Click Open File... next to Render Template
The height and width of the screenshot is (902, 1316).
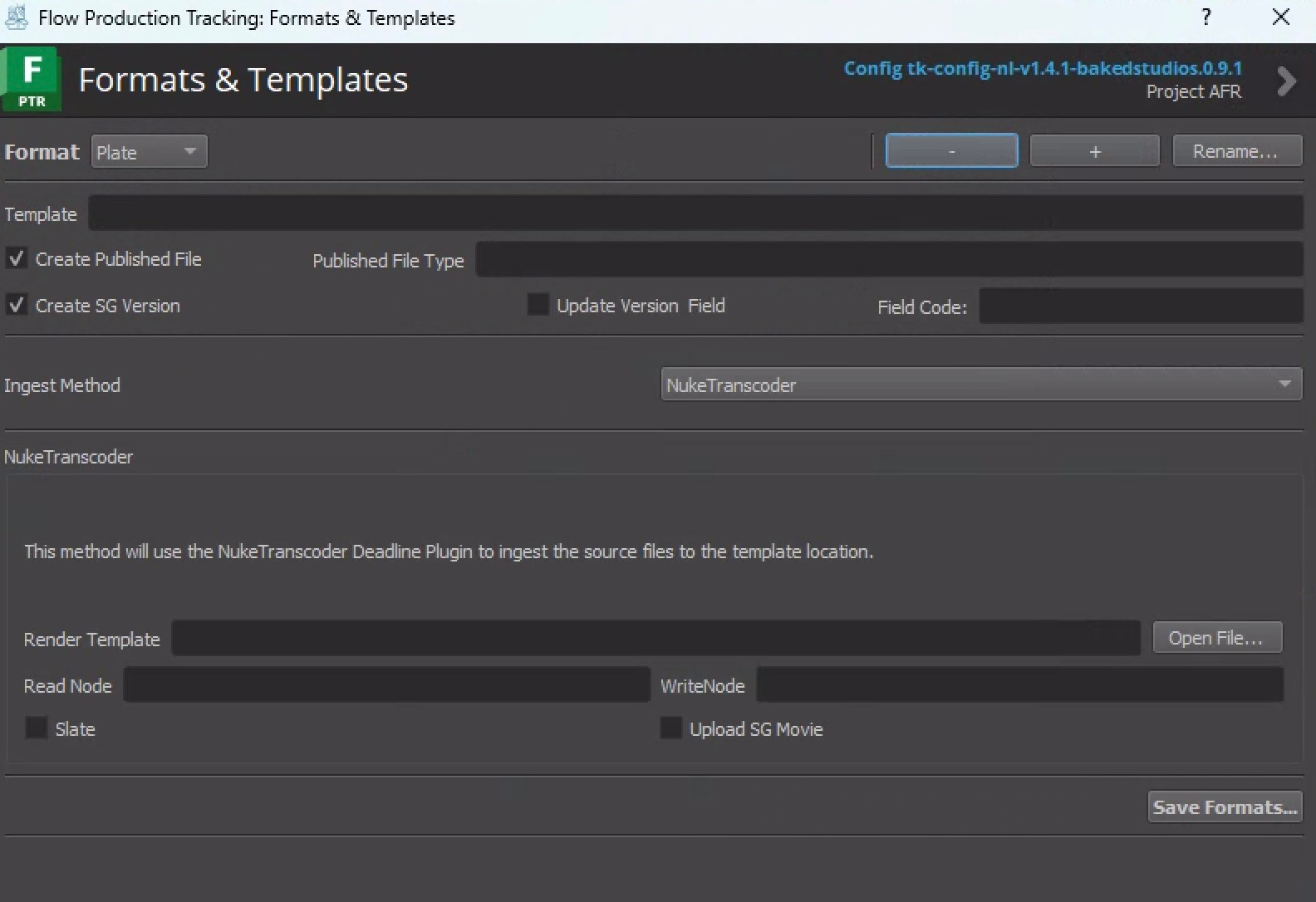pos(1216,638)
